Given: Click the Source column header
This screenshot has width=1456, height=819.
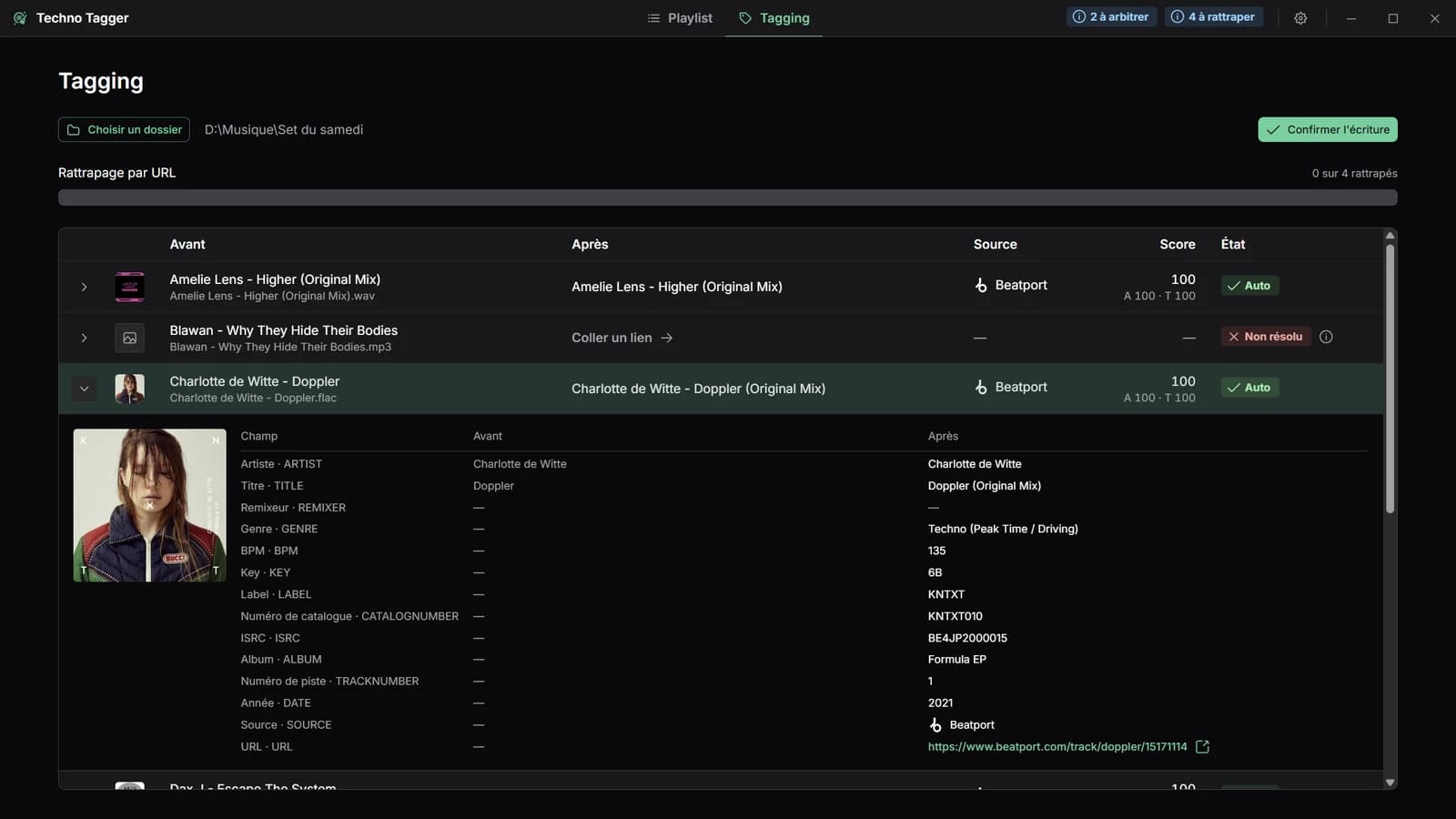Looking at the screenshot, I should [996, 245].
